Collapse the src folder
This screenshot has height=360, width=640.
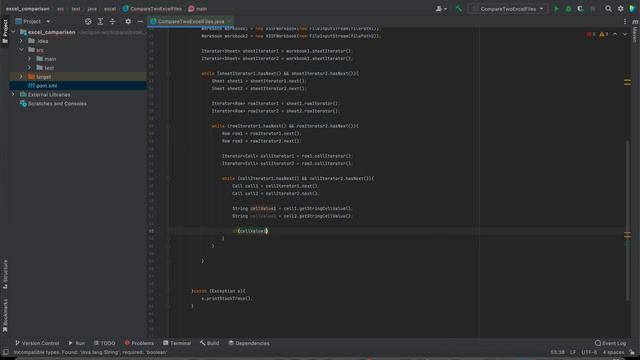21,50
